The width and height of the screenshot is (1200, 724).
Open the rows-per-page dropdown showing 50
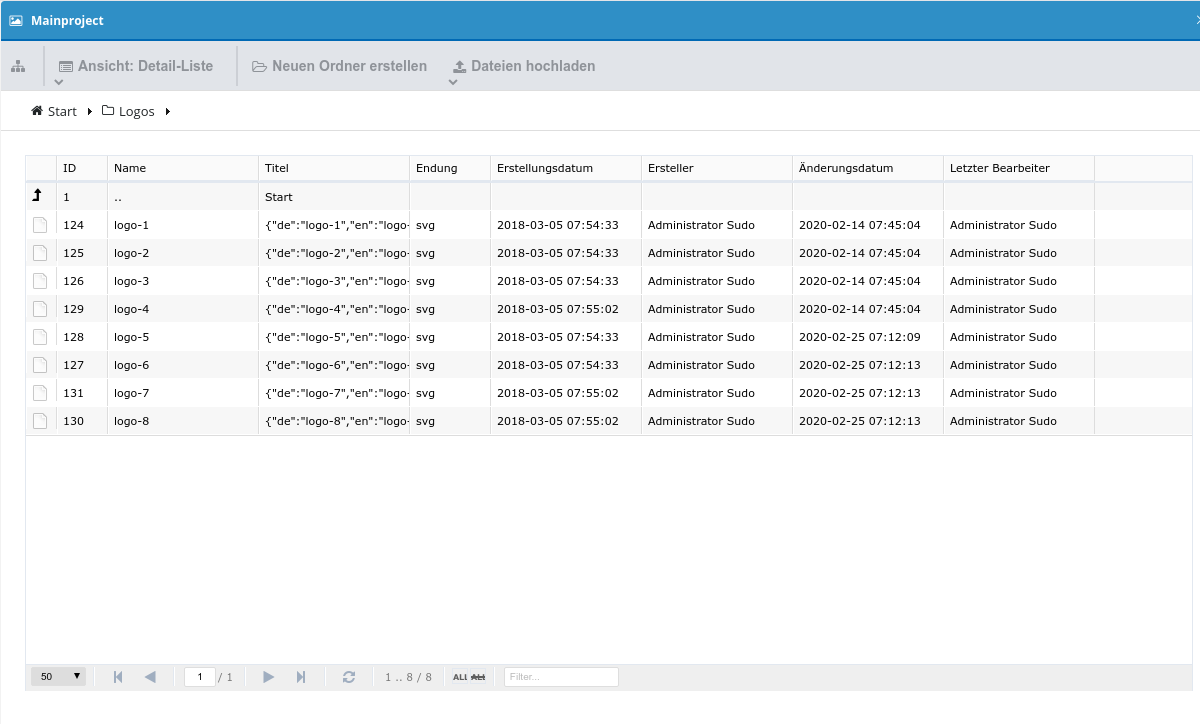(58, 677)
